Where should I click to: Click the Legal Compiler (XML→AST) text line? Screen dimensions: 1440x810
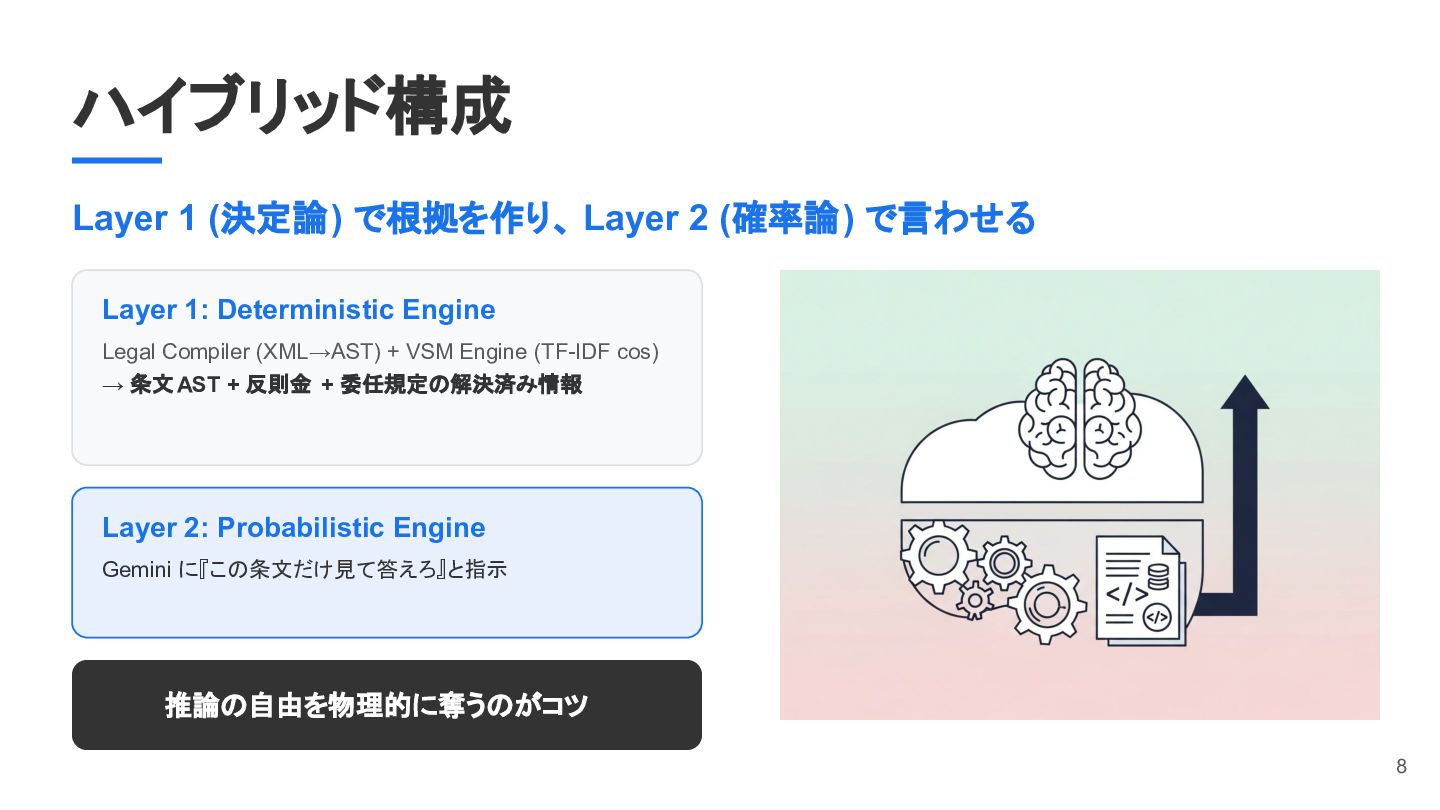click(x=380, y=352)
